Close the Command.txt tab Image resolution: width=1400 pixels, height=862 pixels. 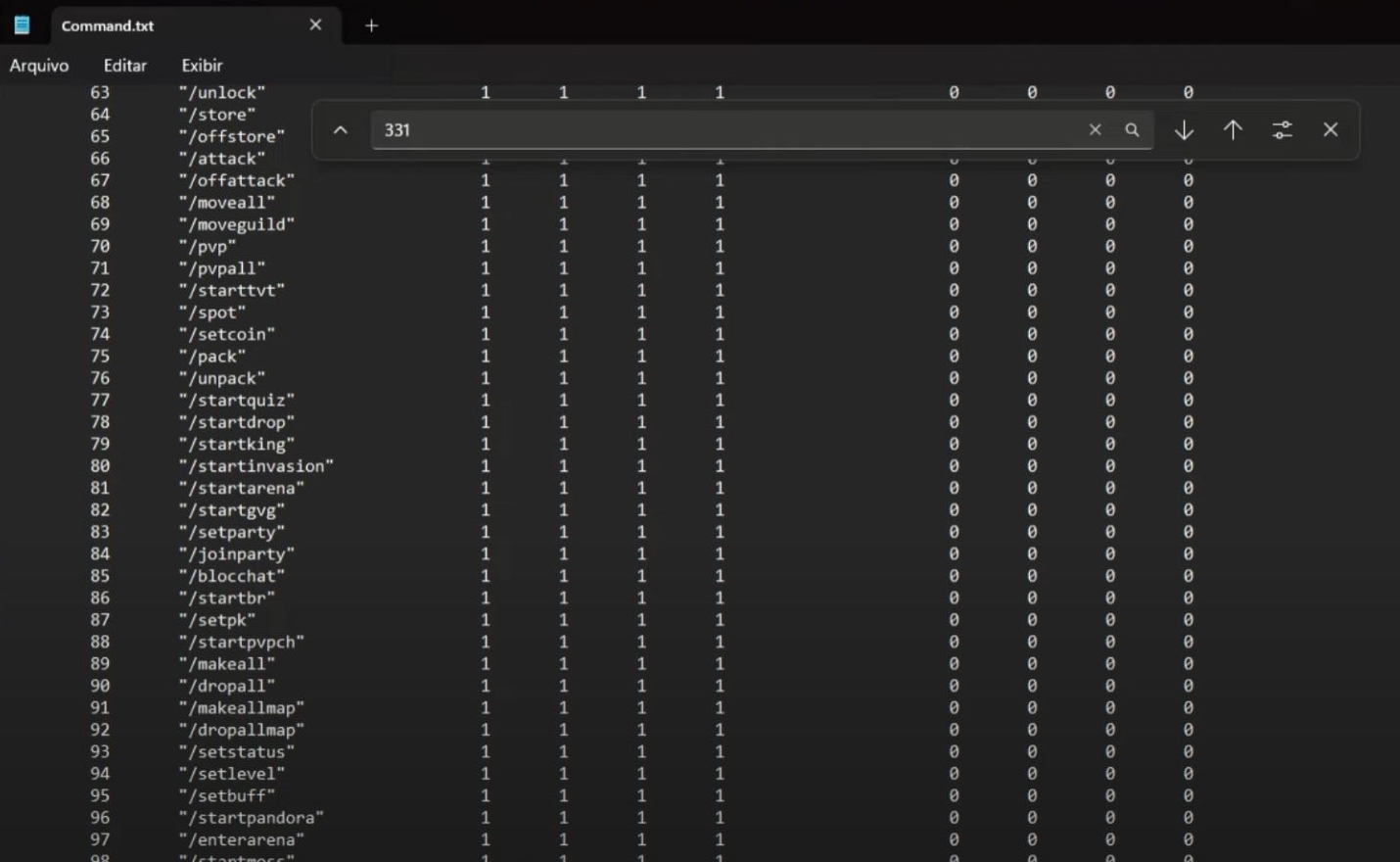click(x=315, y=25)
